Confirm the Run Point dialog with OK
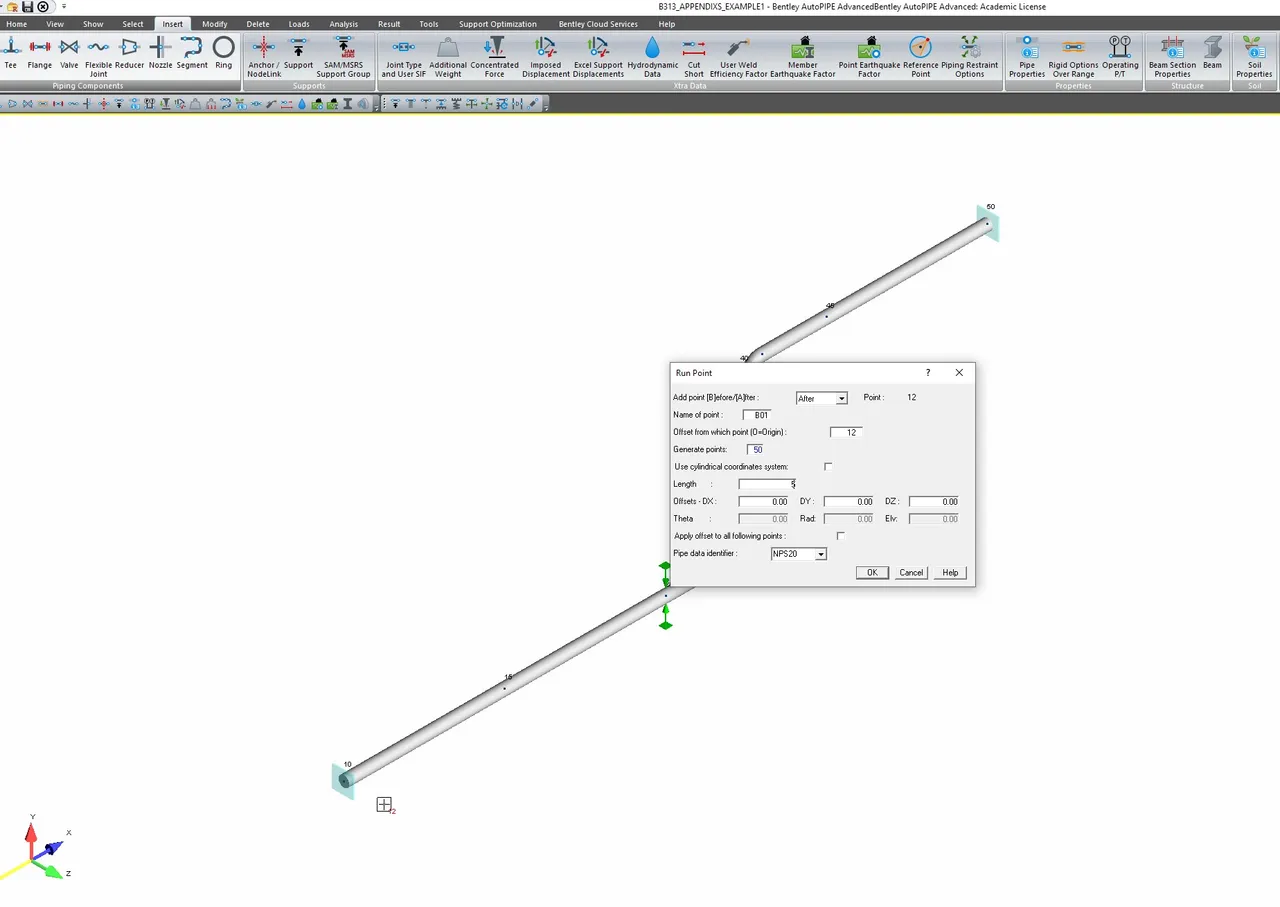 pyautogui.click(x=872, y=573)
